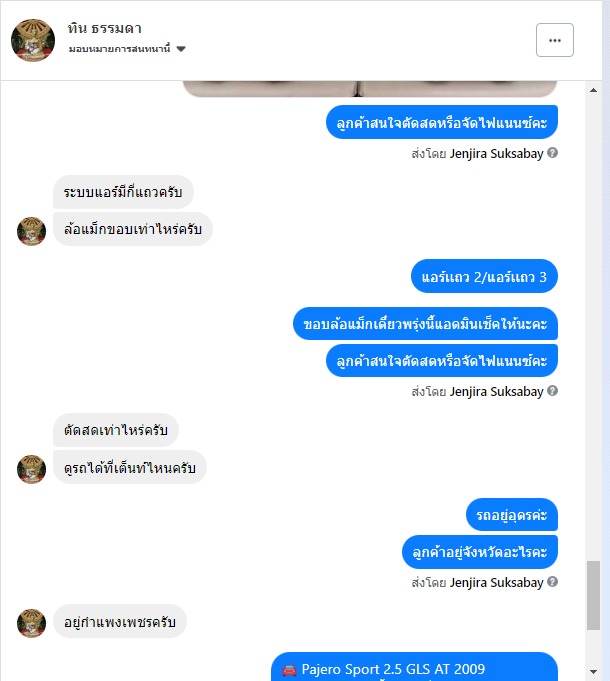This screenshot has height=681, width=610.
Task: Expand the มอบหมายการสนทนานี้ dropdown arrow
Action: tap(181, 49)
